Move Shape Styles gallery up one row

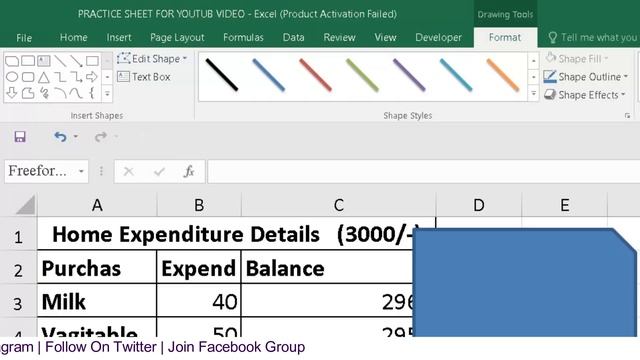coord(533,61)
